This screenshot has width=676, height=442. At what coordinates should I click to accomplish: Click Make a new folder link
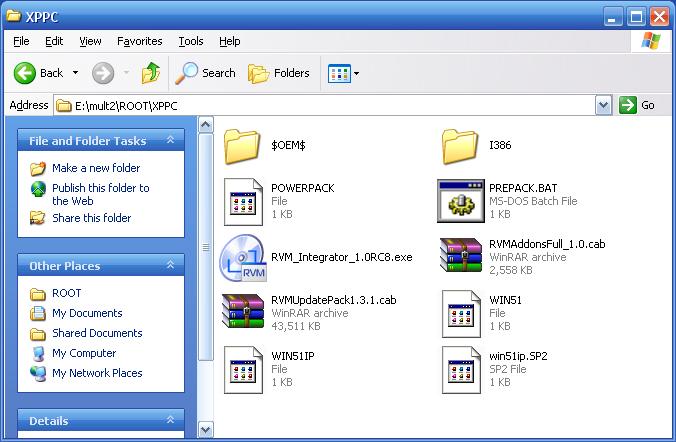pyautogui.click(x=96, y=168)
